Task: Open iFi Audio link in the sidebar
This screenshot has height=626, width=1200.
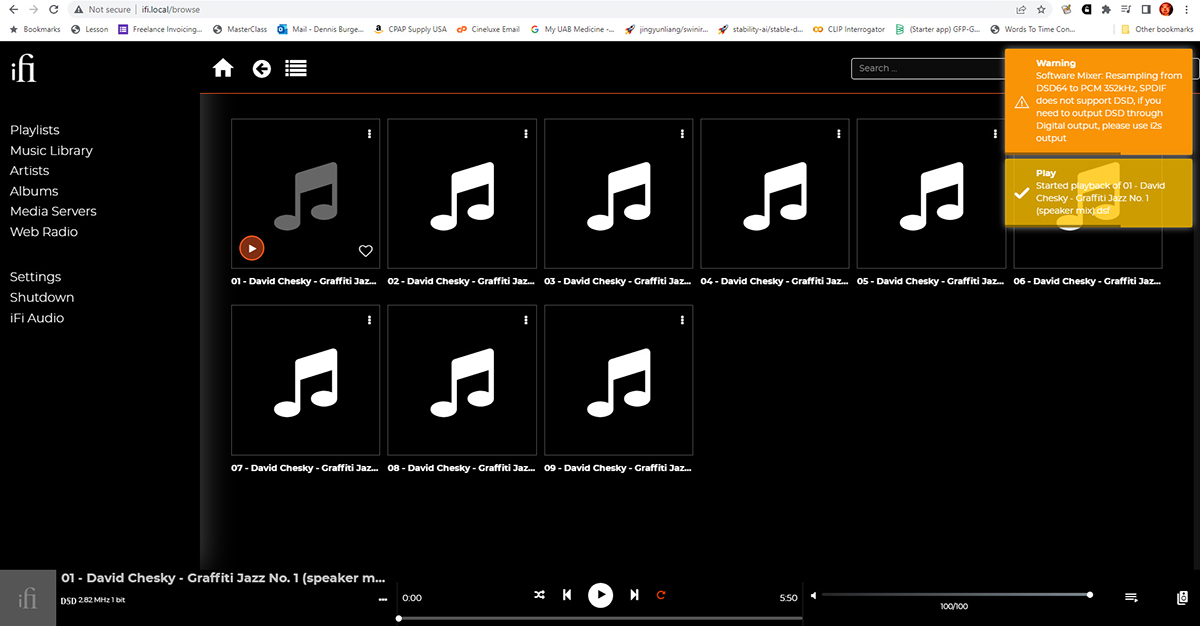Action: [x=37, y=318]
